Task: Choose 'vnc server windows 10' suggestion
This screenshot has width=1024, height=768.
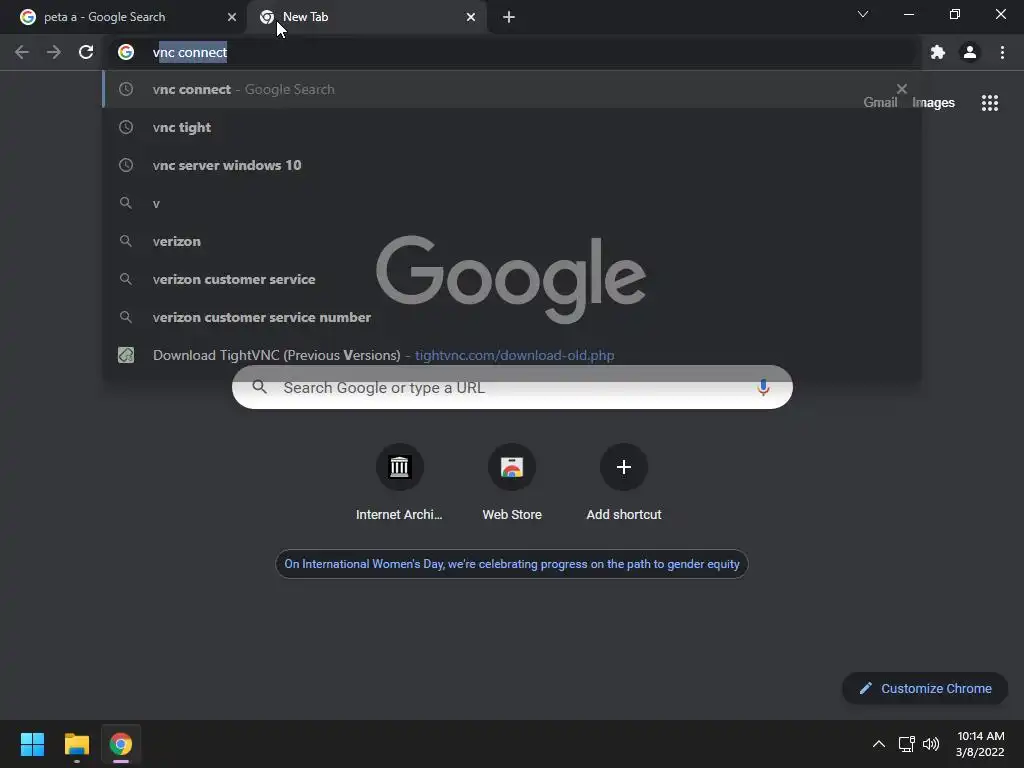Action: pyautogui.click(x=512, y=165)
